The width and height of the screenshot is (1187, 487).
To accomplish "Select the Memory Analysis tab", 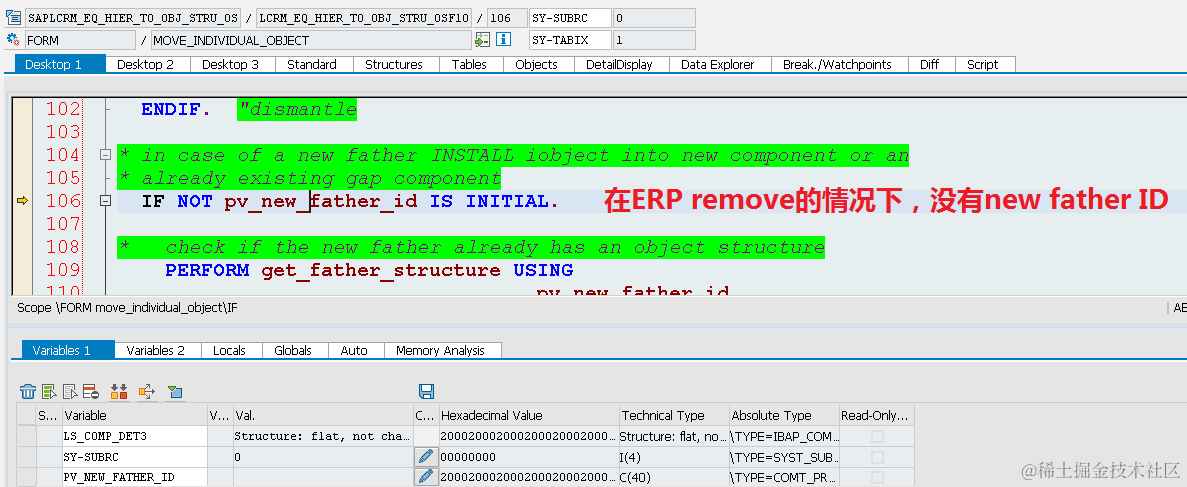I will (441, 350).
